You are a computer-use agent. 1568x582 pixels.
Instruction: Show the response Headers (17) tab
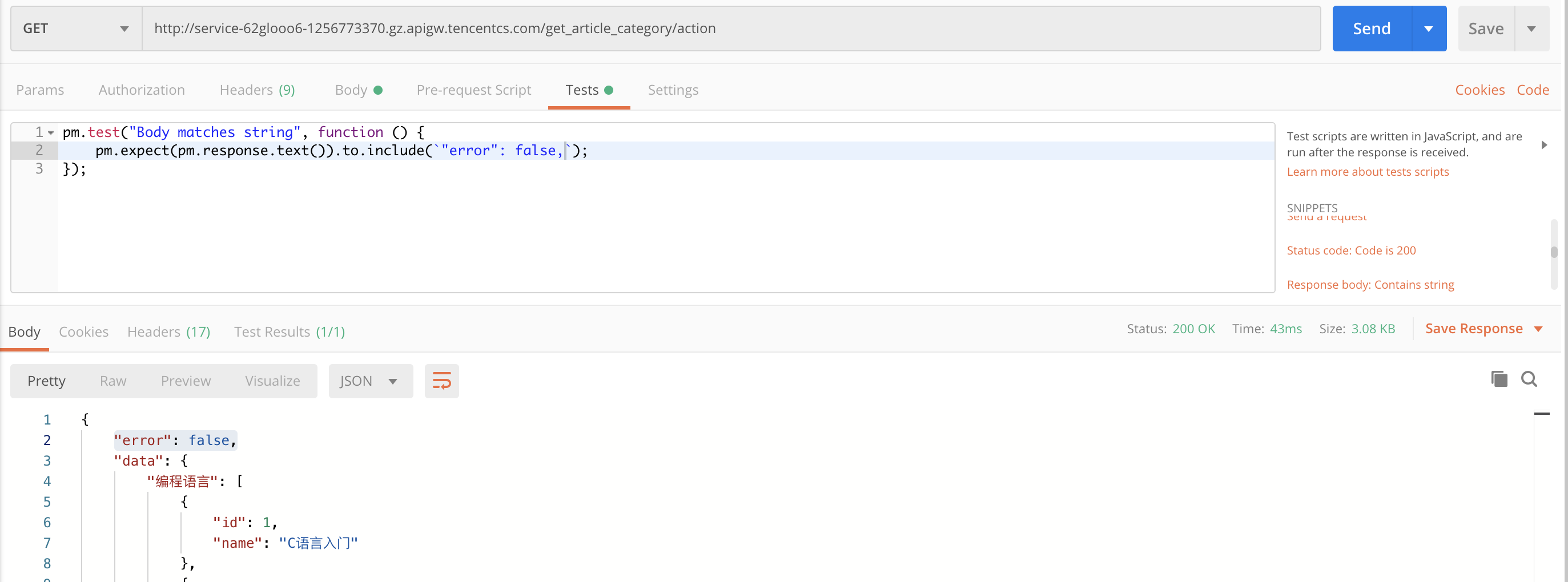click(x=168, y=332)
